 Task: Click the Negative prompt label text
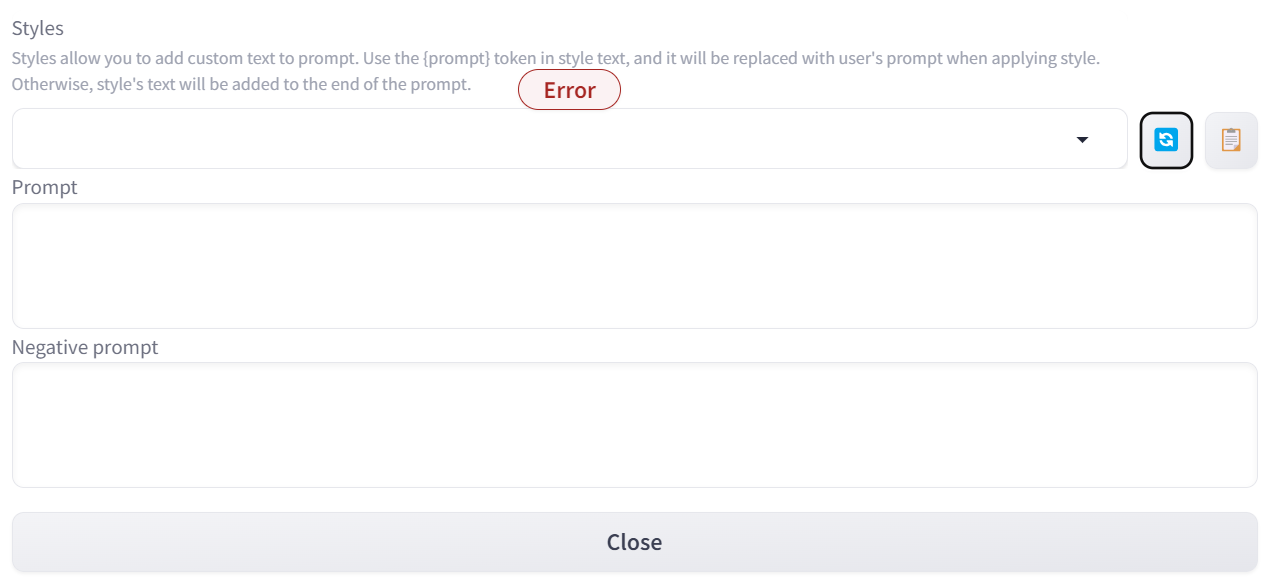click(84, 347)
